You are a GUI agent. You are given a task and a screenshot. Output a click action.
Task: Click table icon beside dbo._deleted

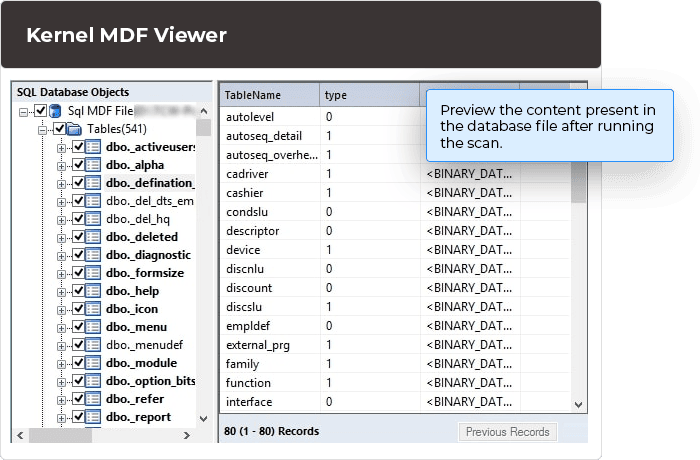(x=93, y=237)
